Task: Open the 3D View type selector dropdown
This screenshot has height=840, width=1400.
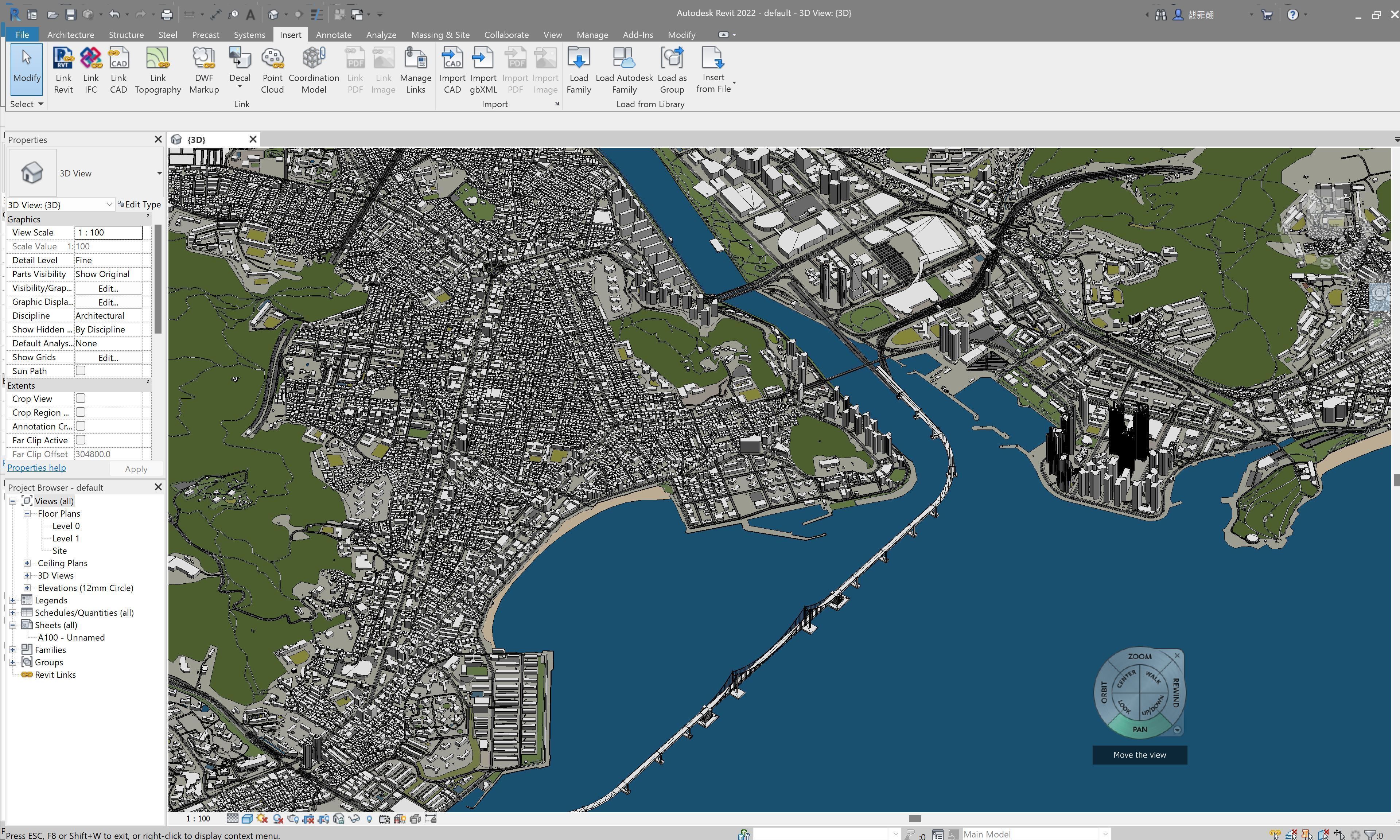Action: (159, 173)
